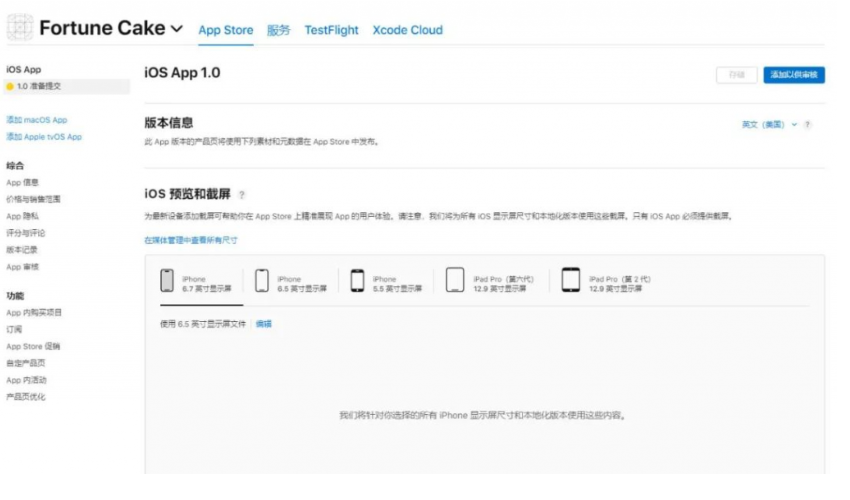The height and width of the screenshot is (500, 850).
Task: Click the 添加 macOS App link
Action: [37, 120]
